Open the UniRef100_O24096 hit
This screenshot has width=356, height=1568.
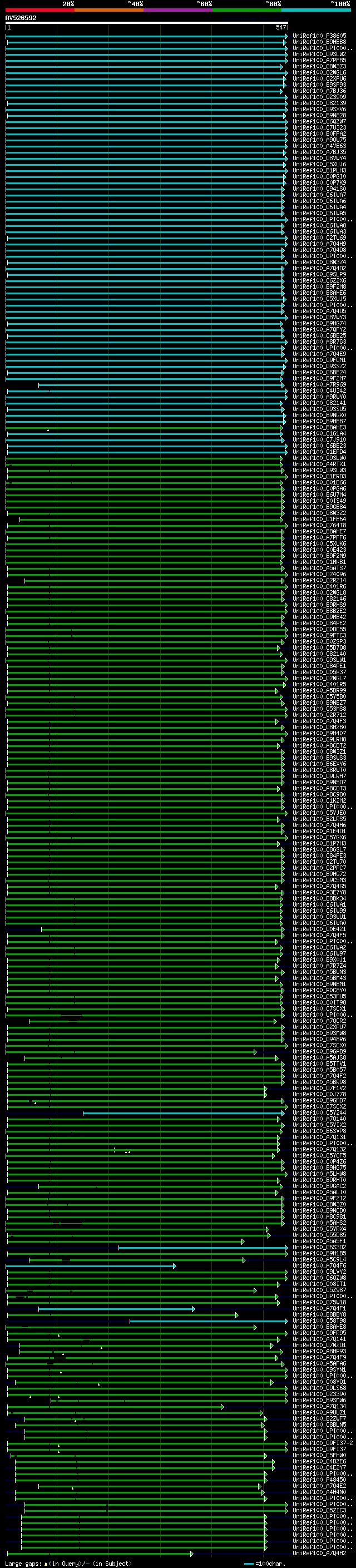[x=319, y=574]
